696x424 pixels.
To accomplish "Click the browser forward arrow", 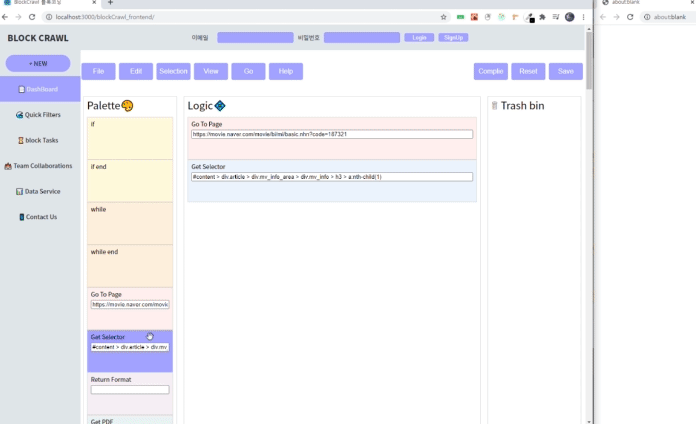I will (x=18, y=17).
